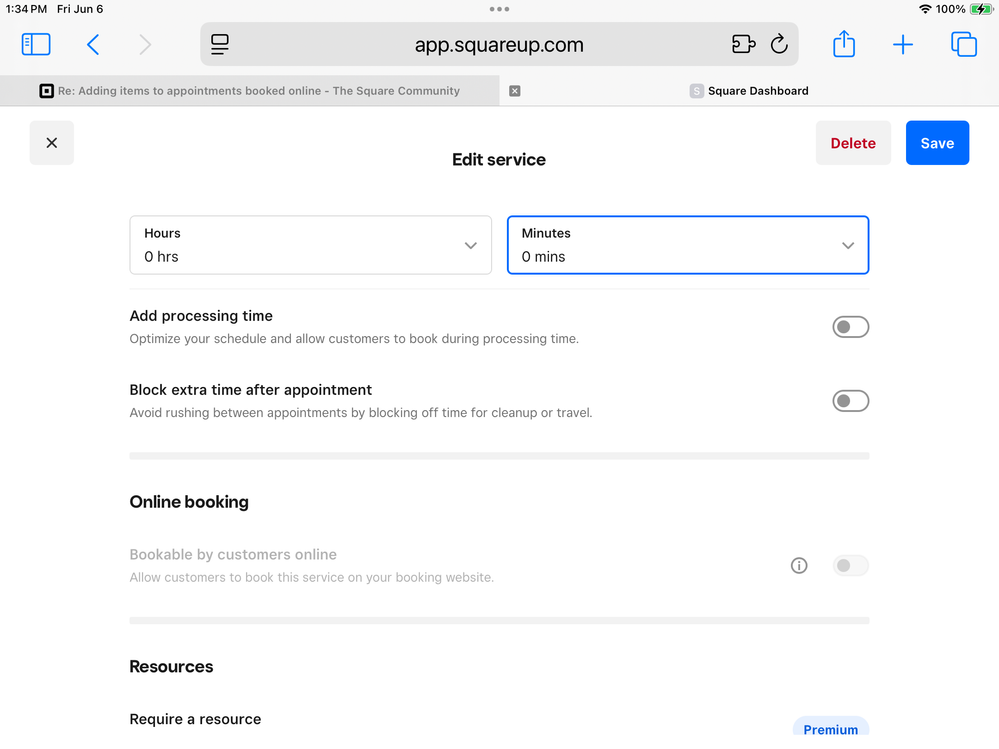Enable Add processing time switch
This screenshot has height=749, width=999.
coord(850,327)
